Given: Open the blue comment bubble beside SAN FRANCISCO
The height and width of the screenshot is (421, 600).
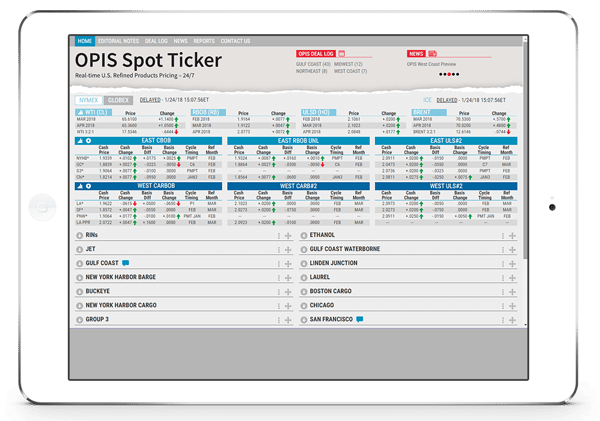Looking at the screenshot, I should [360, 319].
